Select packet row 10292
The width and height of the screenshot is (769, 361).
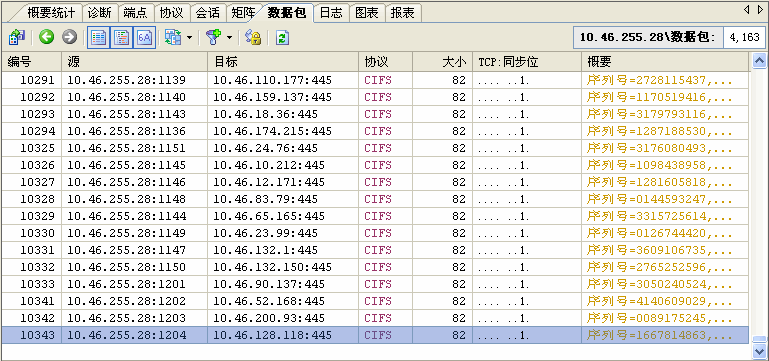[375, 97]
